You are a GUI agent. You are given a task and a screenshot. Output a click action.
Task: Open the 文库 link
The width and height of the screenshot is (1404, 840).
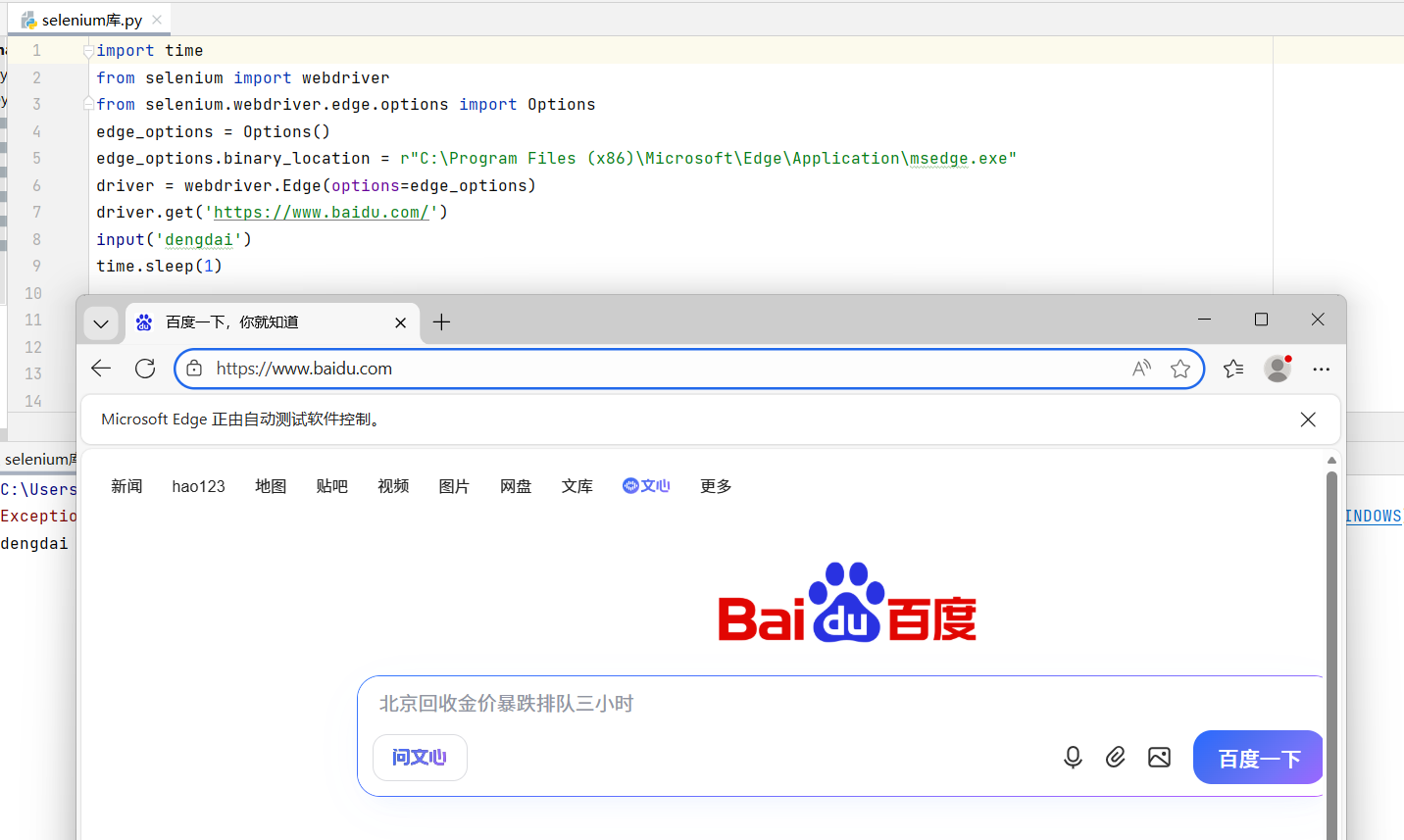577,486
